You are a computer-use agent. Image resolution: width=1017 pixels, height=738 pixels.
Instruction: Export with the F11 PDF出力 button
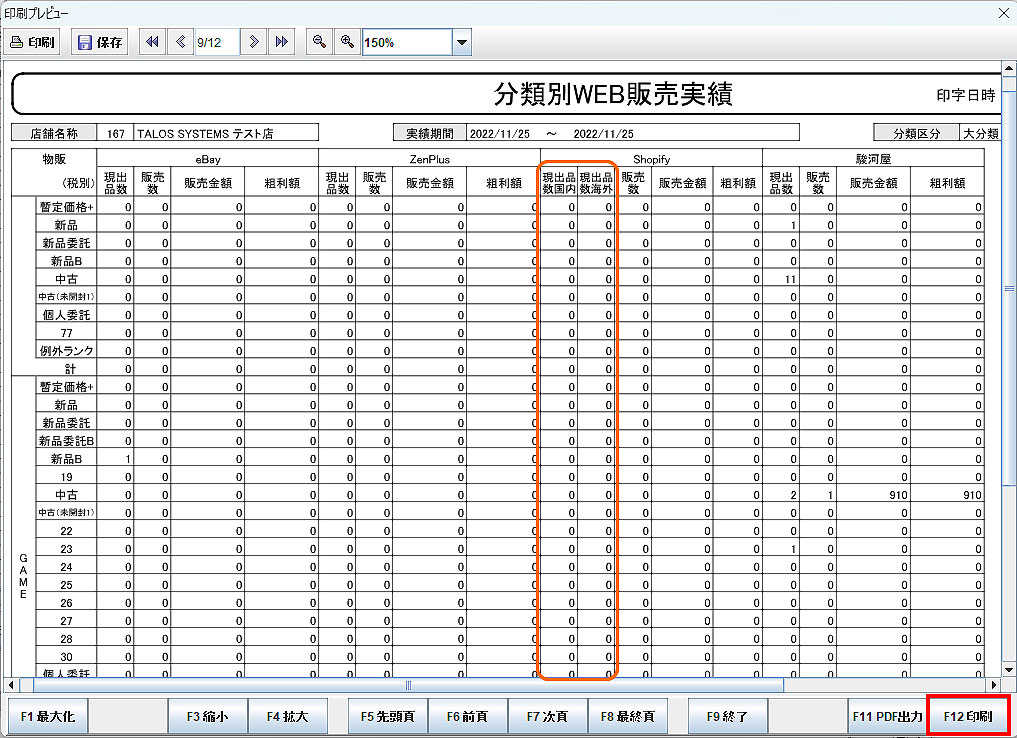887,716
